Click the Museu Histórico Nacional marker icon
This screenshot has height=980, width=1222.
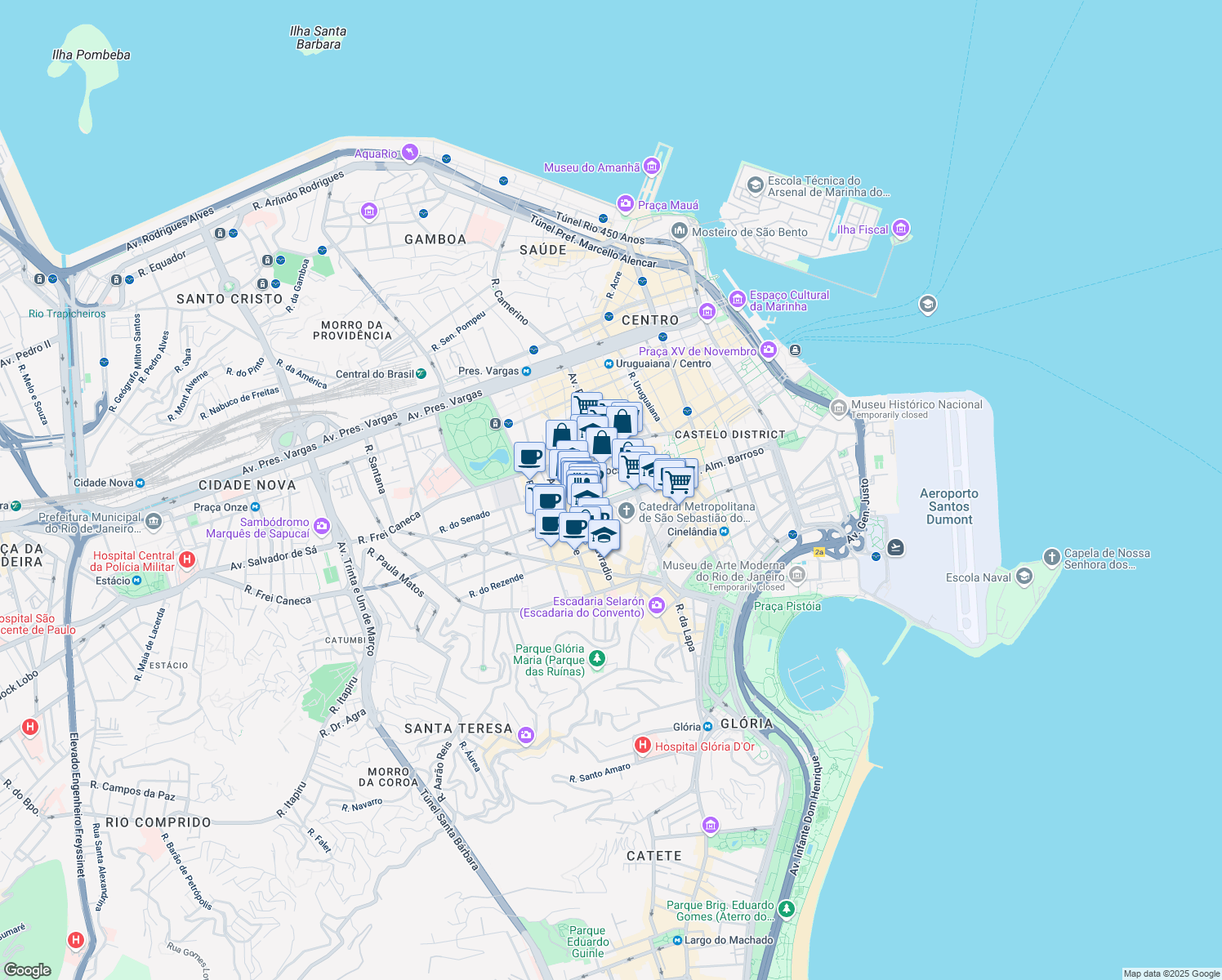838,408
